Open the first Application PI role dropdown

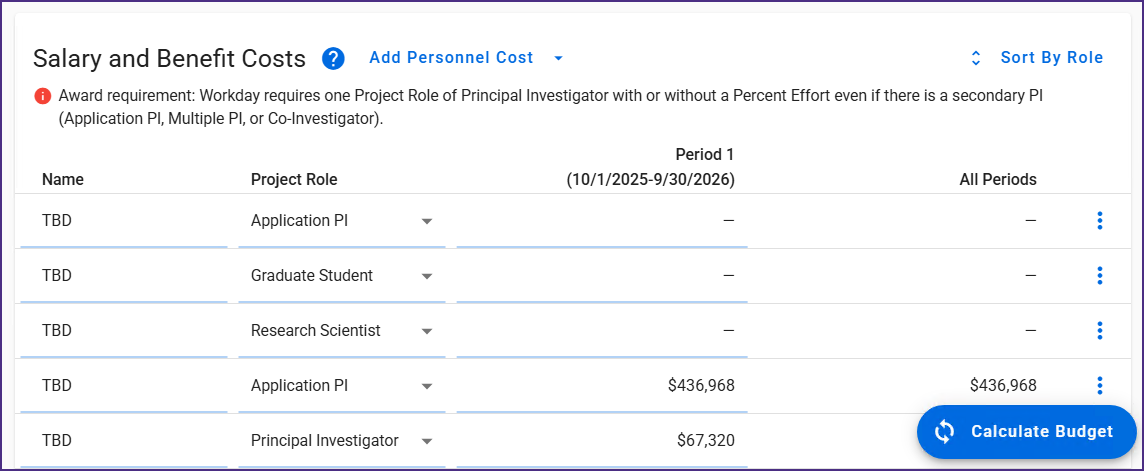coord(427,221)
